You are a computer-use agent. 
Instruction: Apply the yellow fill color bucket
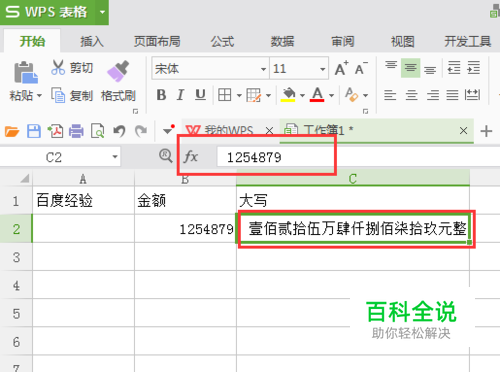click(289, 95)
